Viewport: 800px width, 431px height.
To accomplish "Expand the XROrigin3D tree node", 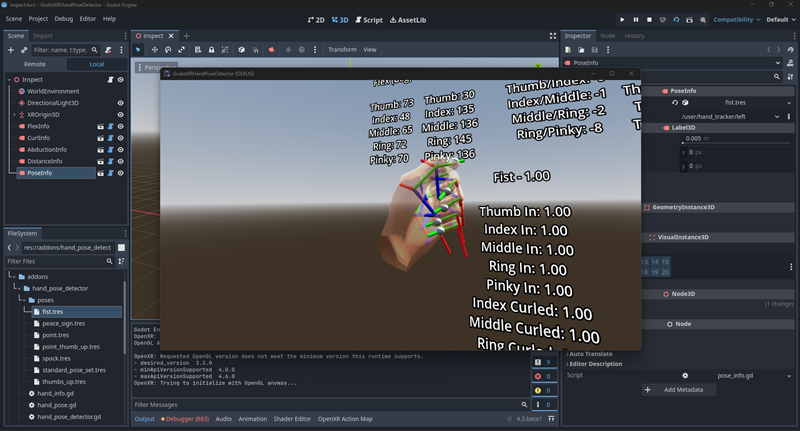I will 14,115.
